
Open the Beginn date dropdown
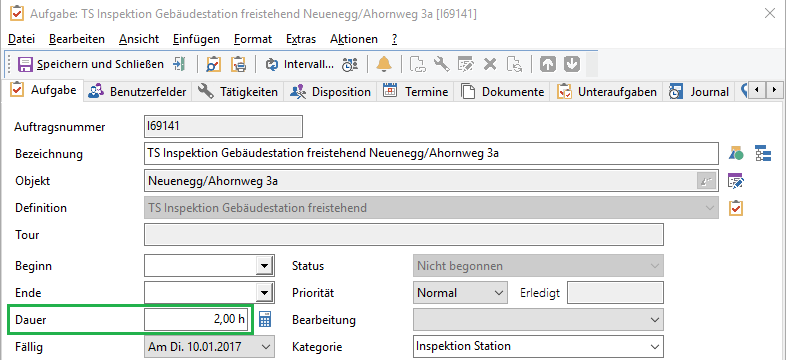(x=263, y=266)
